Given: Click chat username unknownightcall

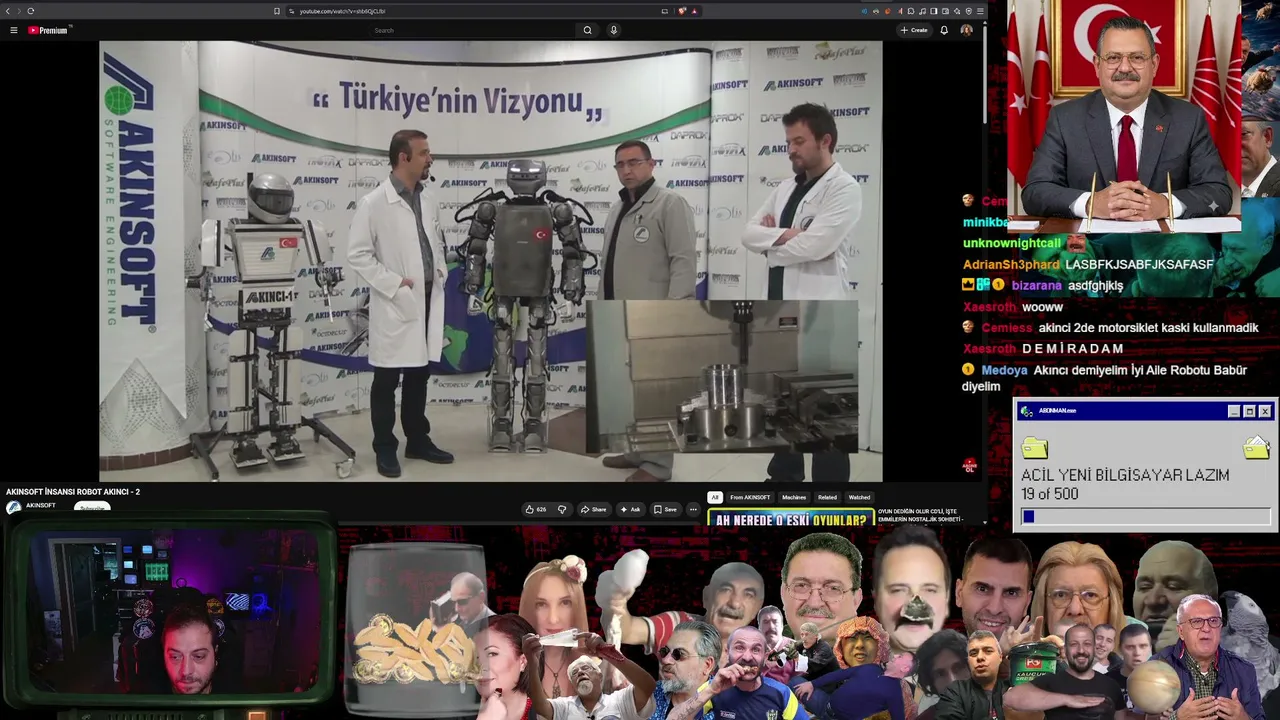Looking at the screenshot, I should (x=1012, y=243).
